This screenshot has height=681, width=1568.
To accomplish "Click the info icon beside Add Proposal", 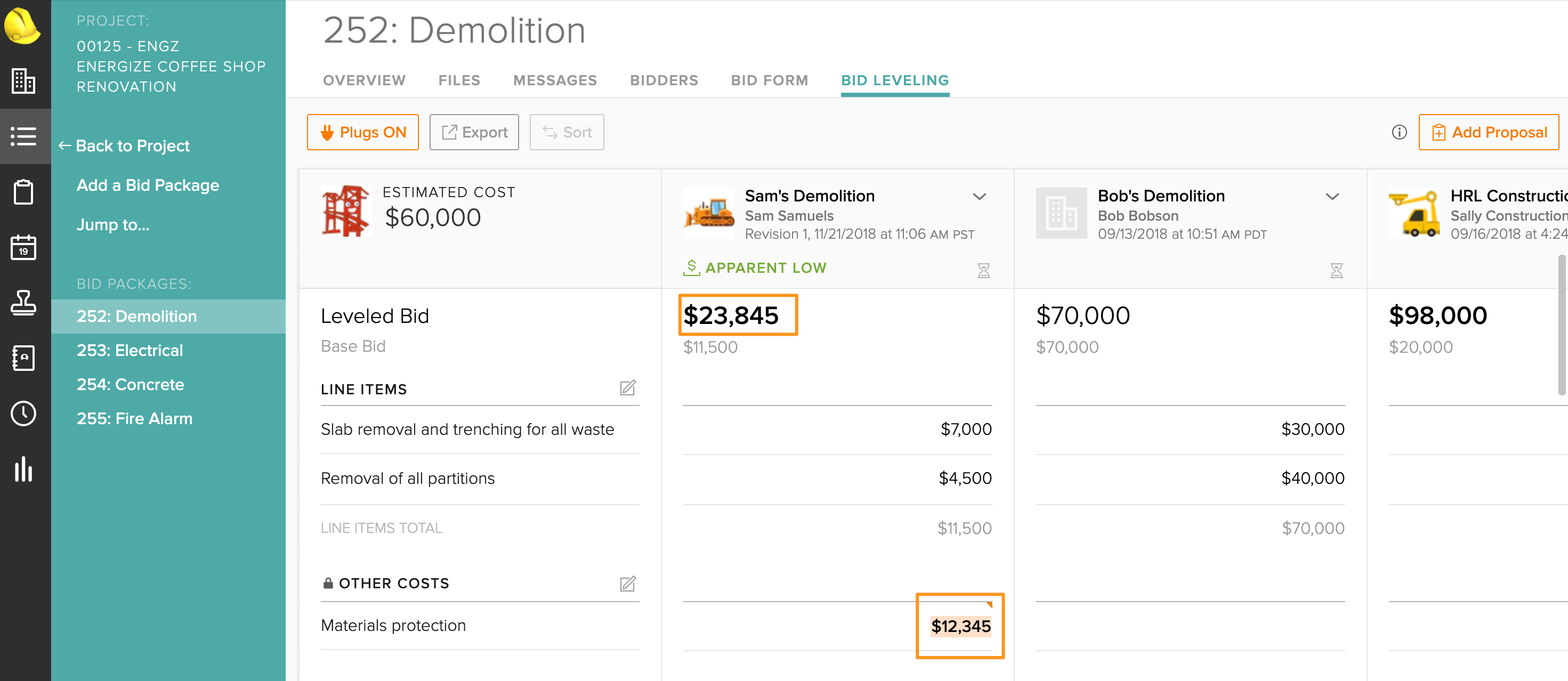I will 1399,132.
